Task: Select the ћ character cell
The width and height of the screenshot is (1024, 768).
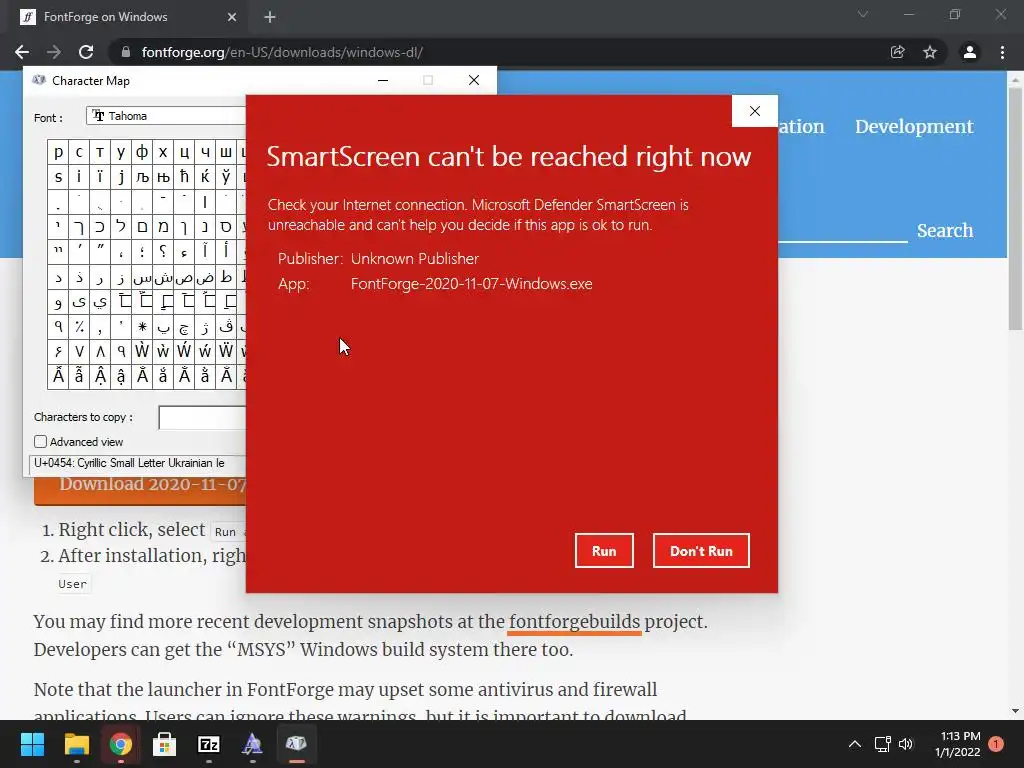Action: [184, 177]
